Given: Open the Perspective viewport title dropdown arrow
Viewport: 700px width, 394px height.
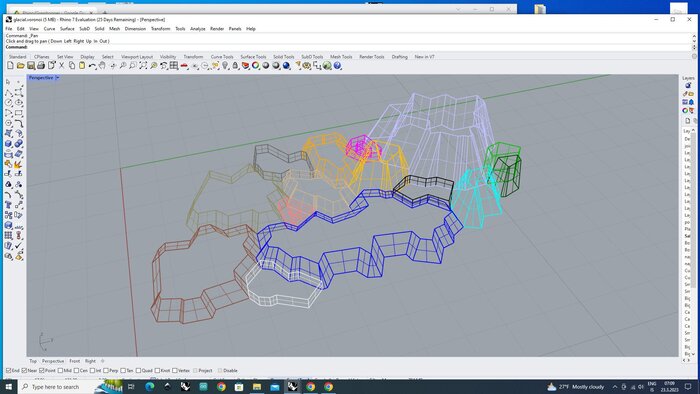Looking at the screenshot, I should [58, 78].
